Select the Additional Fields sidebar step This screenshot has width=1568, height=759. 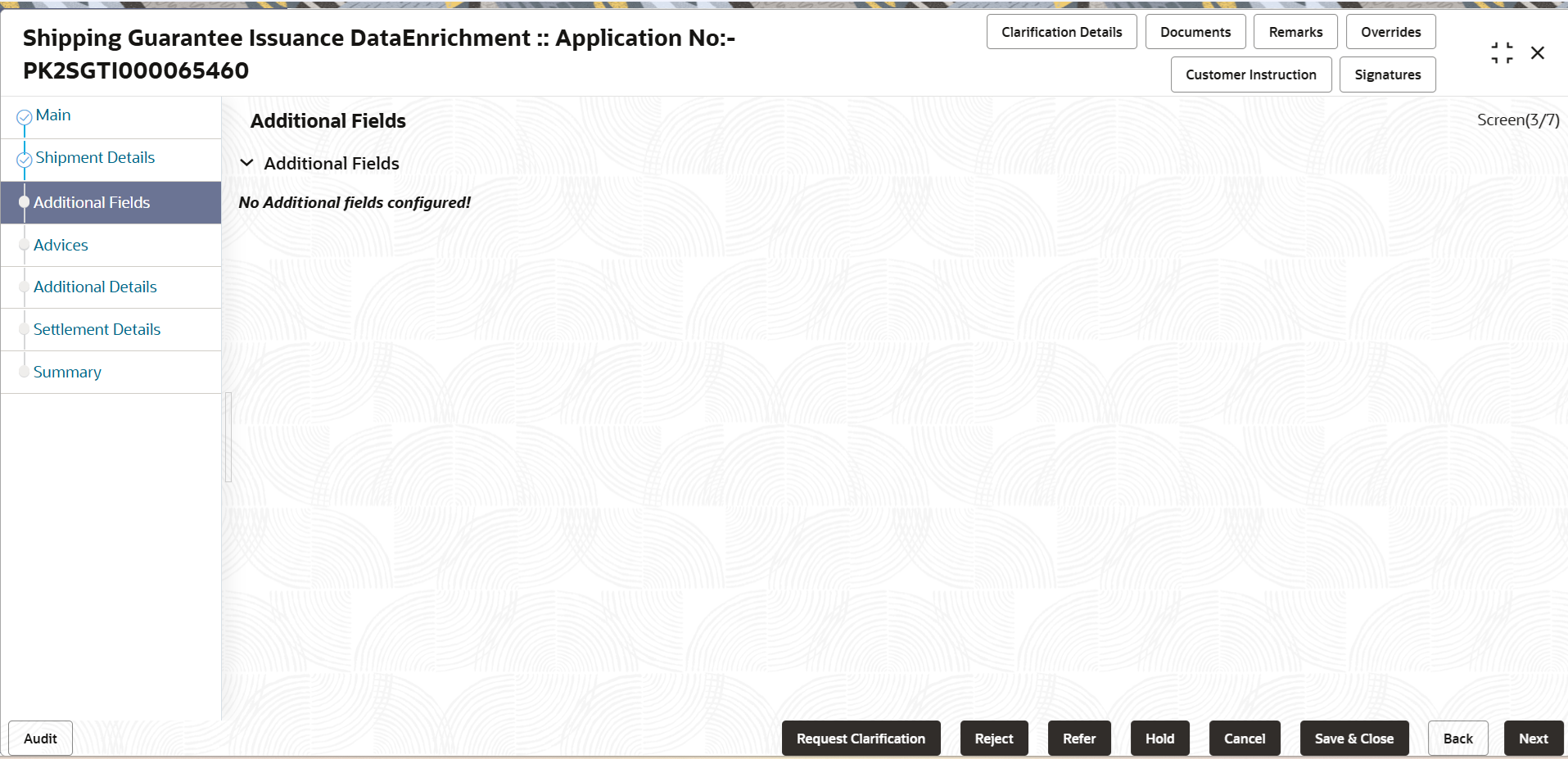click(111, 202)
